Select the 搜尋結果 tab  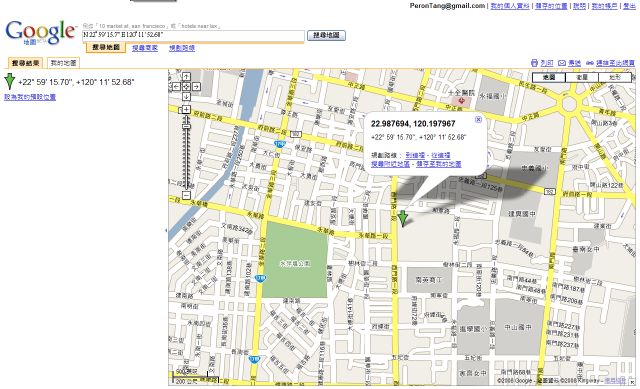[x=25, y=63]
